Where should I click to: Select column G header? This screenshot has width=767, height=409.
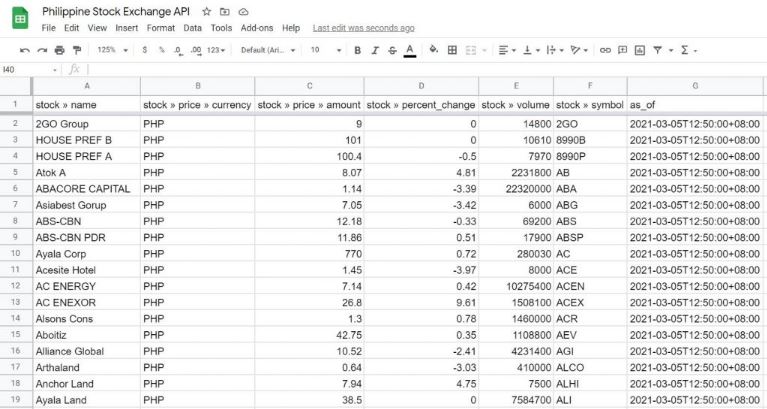[695, 86]
